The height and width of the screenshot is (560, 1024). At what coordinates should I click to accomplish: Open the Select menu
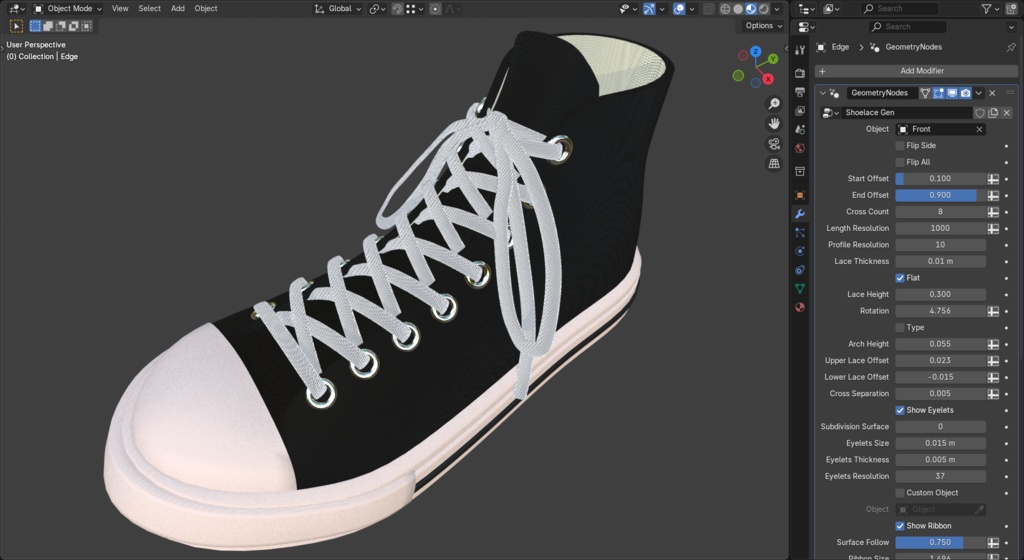coord(150,8)
